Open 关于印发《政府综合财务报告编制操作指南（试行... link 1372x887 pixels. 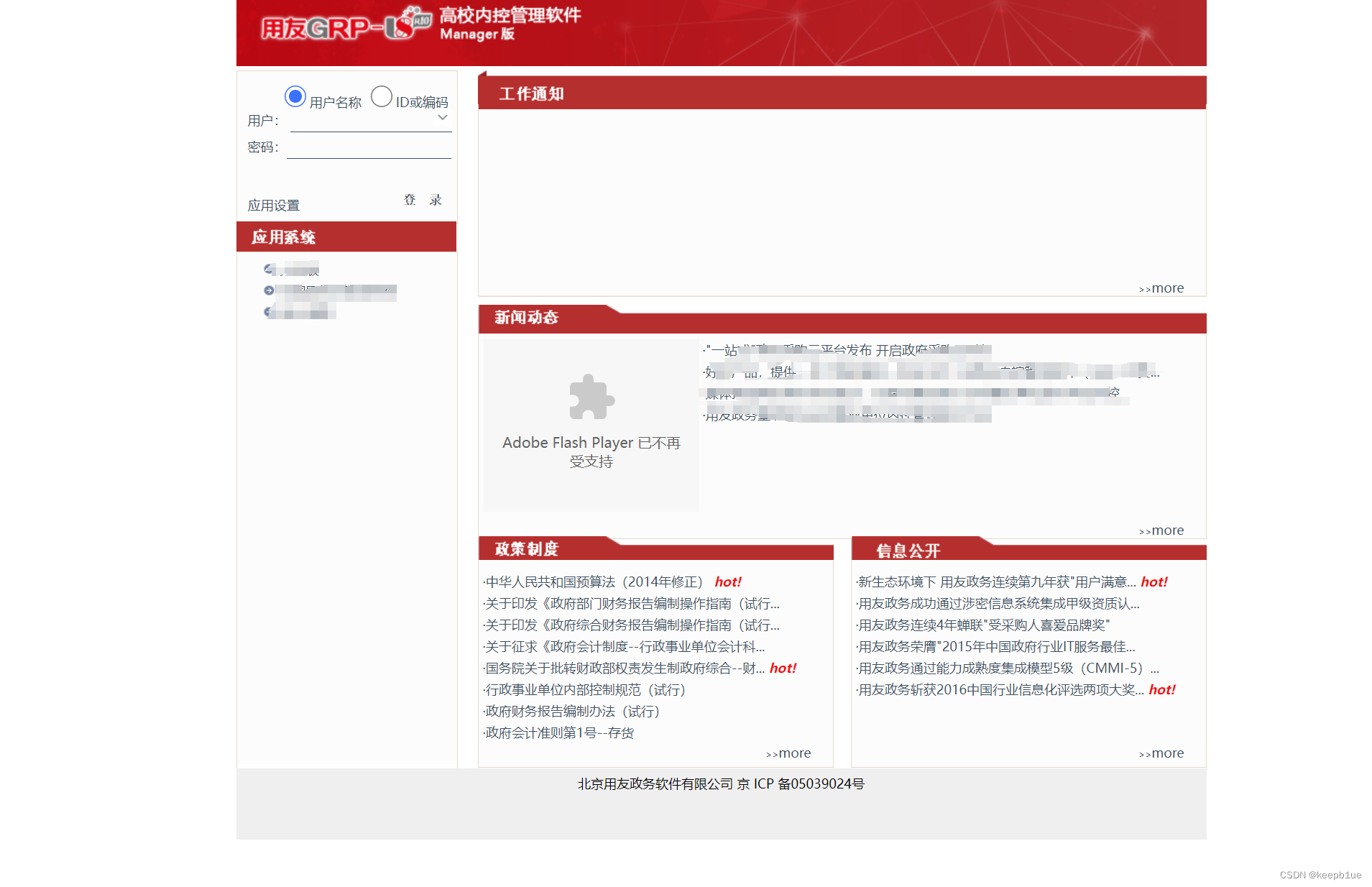632,625
